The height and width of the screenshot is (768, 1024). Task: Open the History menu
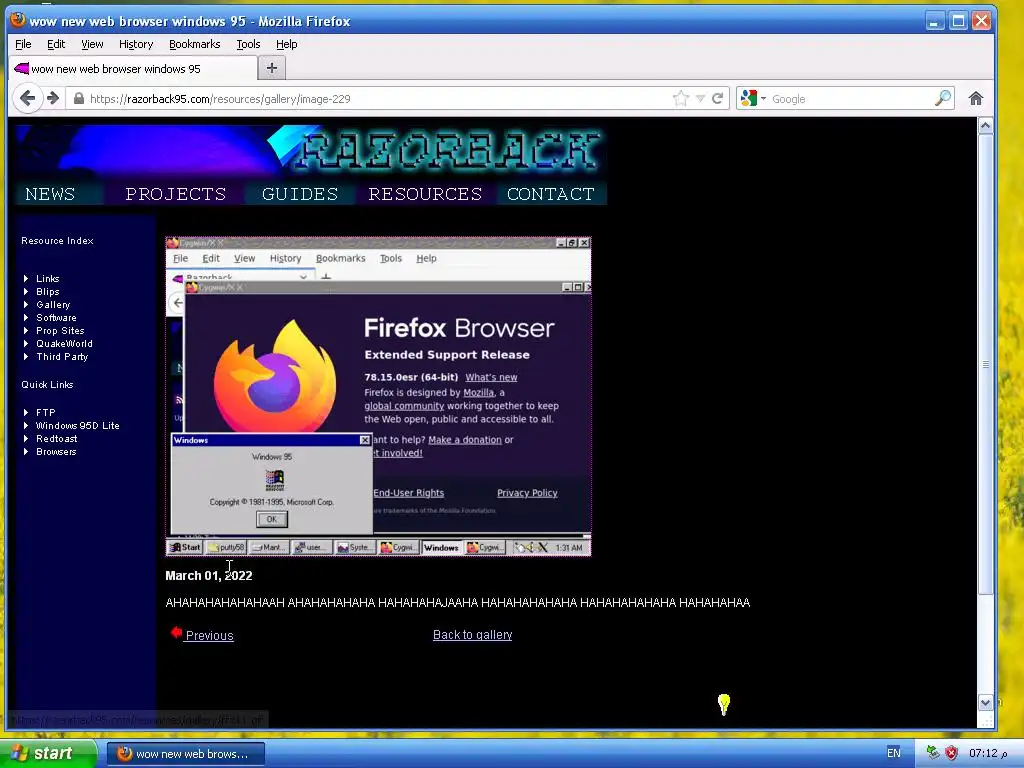point(136,44)
